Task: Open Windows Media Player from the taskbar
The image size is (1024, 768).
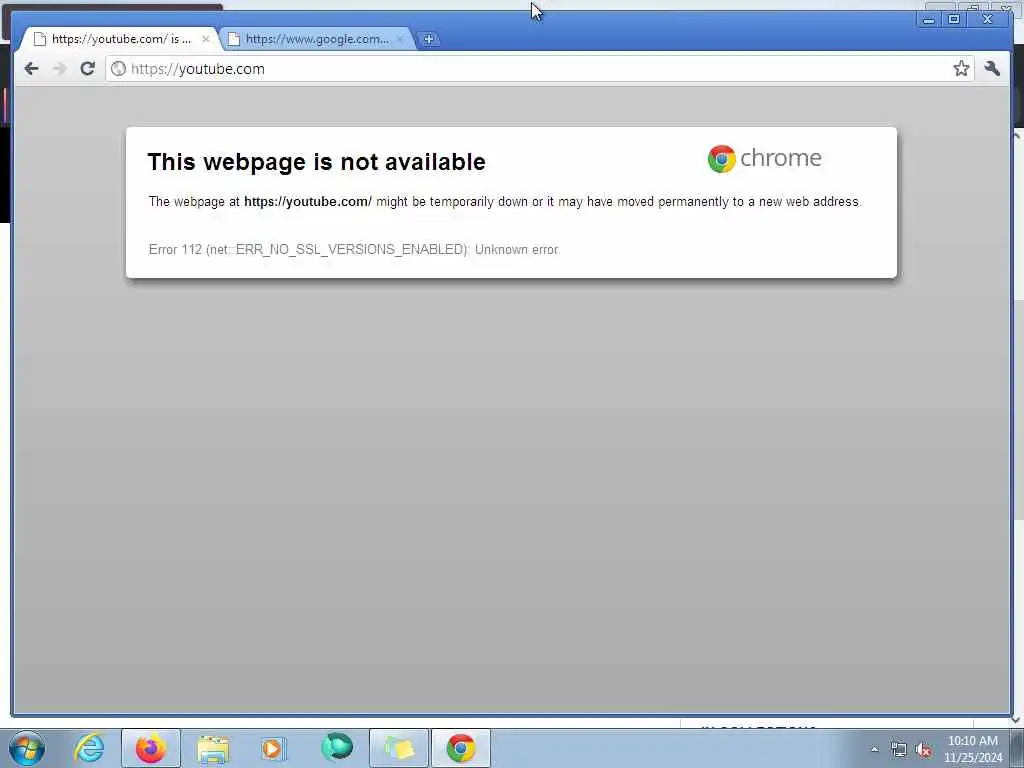Action: click(x=274, y=748)
